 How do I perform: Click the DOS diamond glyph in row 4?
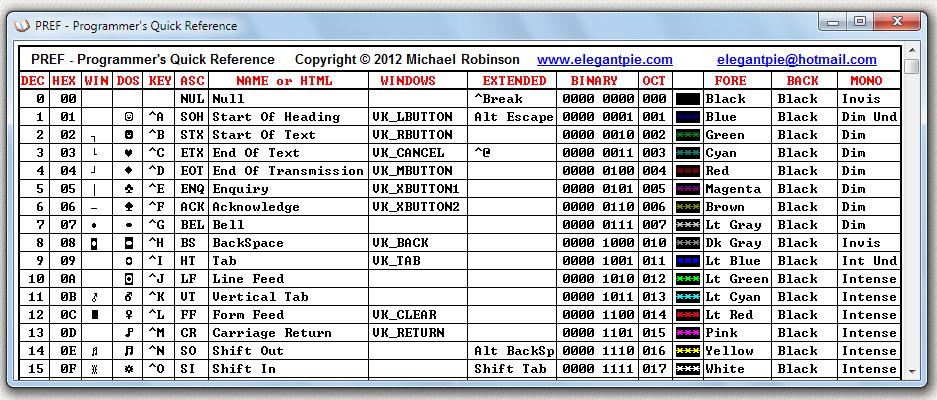point(128,171)
